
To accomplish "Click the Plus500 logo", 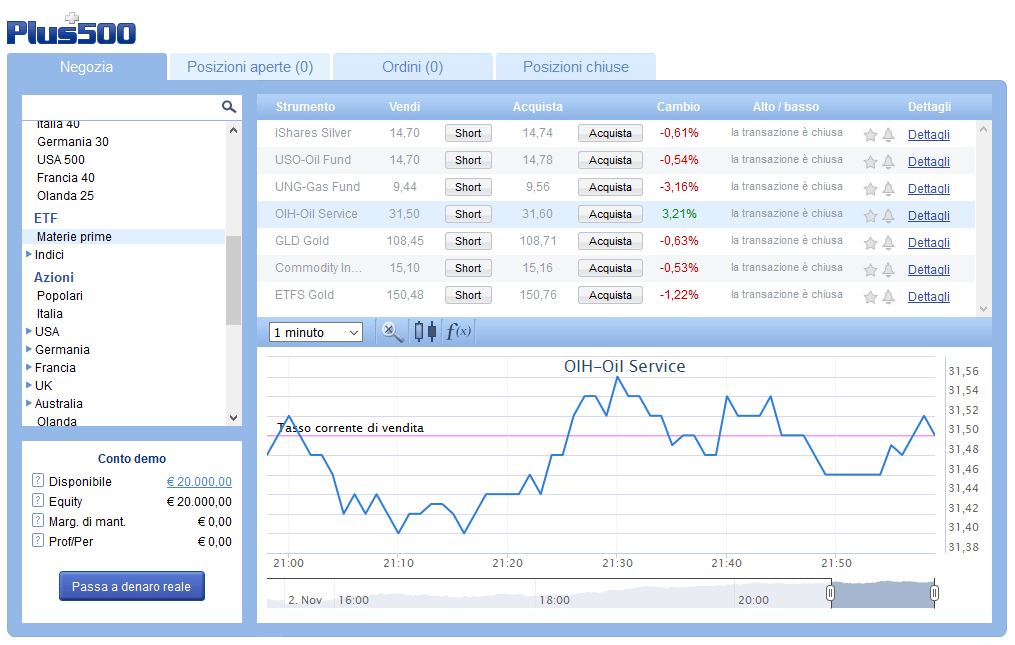I will point(71,29).
